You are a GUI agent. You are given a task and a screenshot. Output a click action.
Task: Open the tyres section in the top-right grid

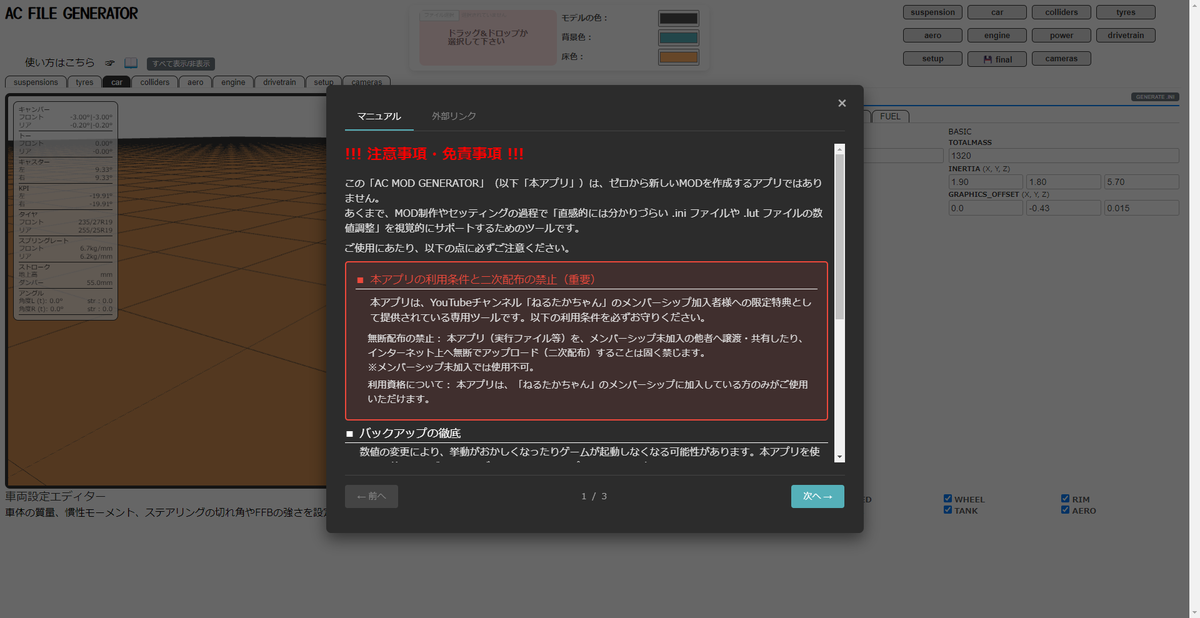click(x=1126, y=11)
